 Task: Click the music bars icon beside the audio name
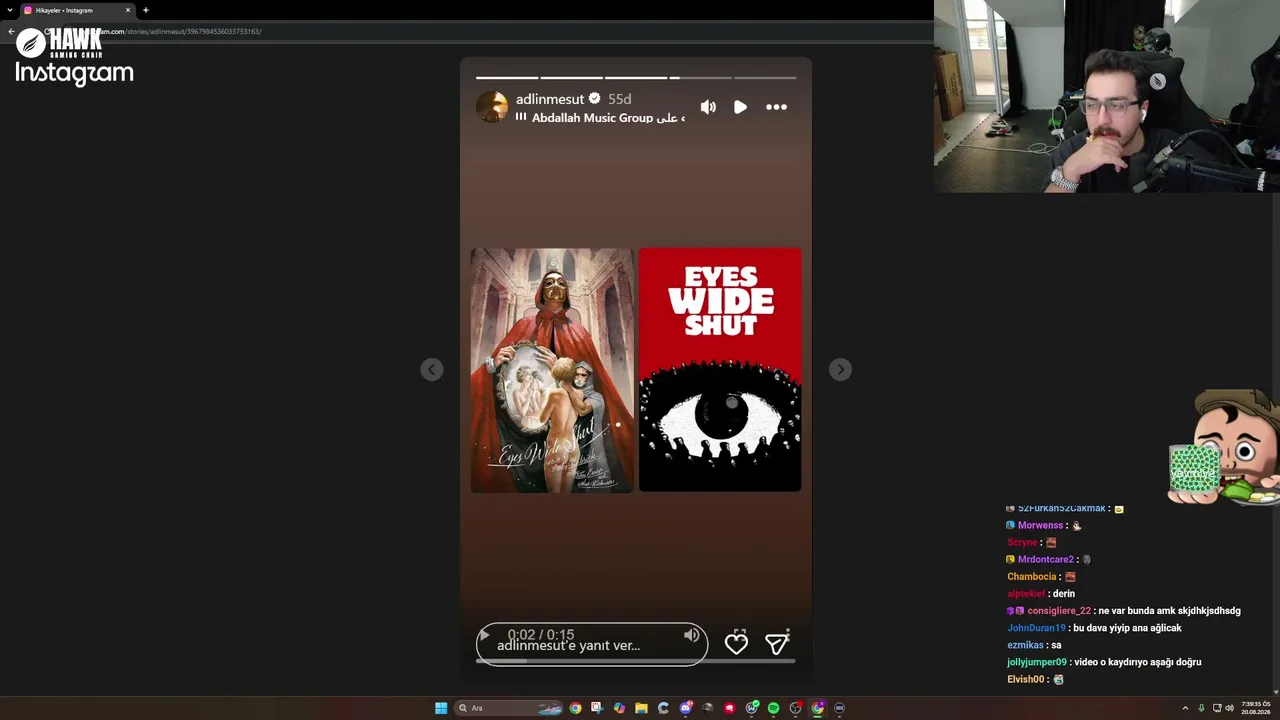[x=521, y=117]
